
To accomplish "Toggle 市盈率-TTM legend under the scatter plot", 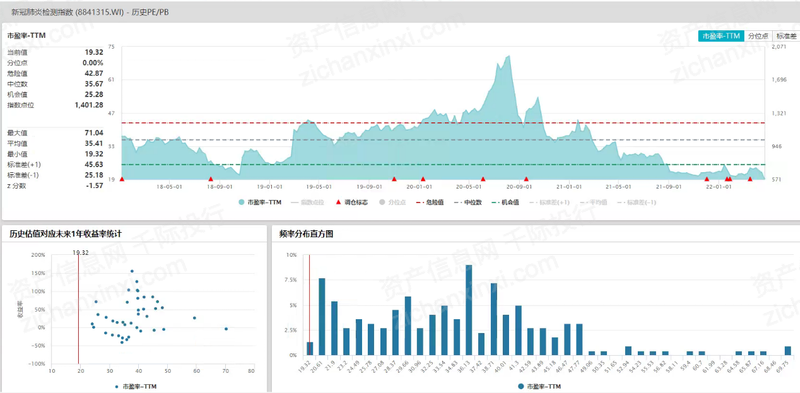I will pos(136,387).
